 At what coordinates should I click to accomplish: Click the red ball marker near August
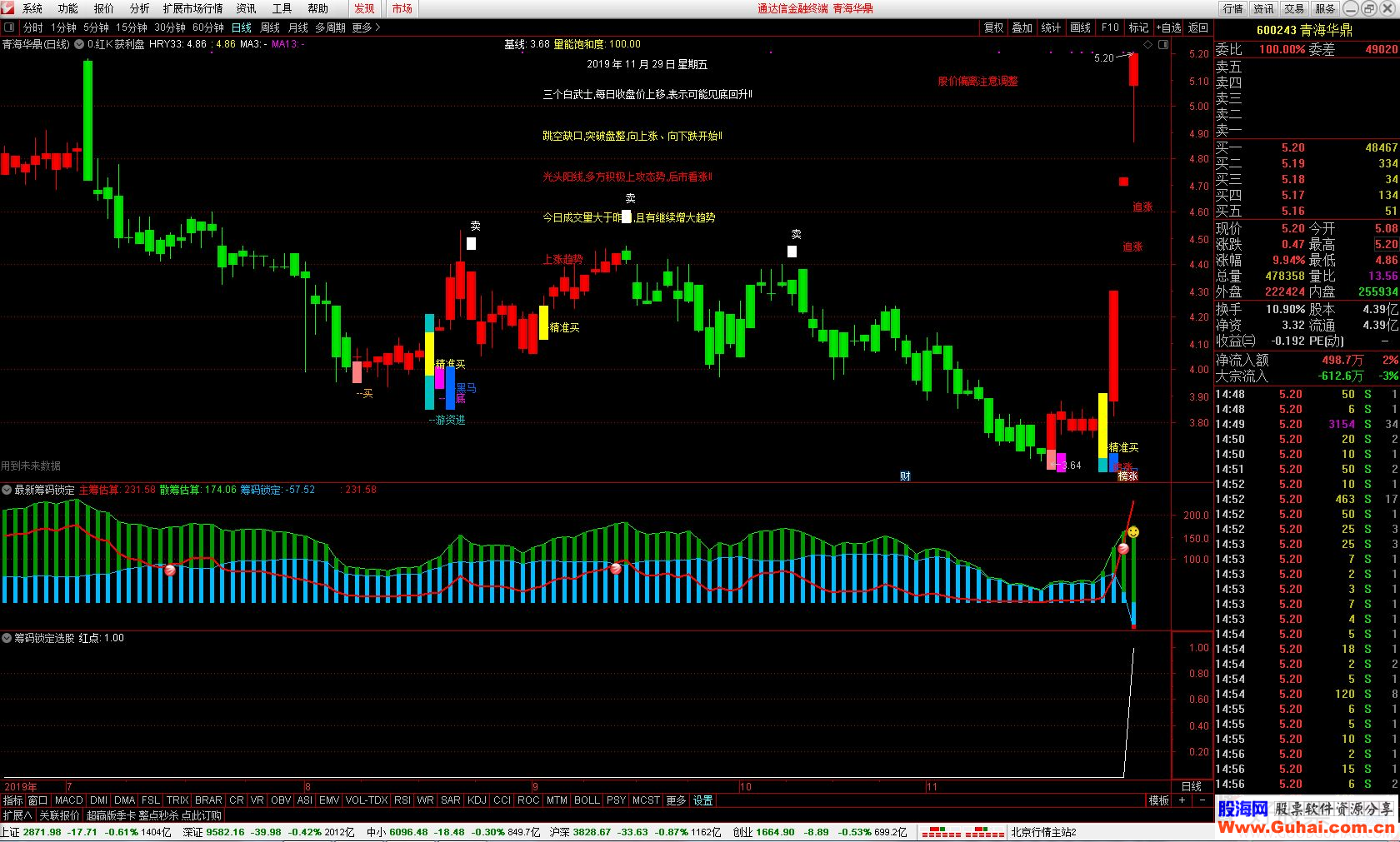point(616,569)
